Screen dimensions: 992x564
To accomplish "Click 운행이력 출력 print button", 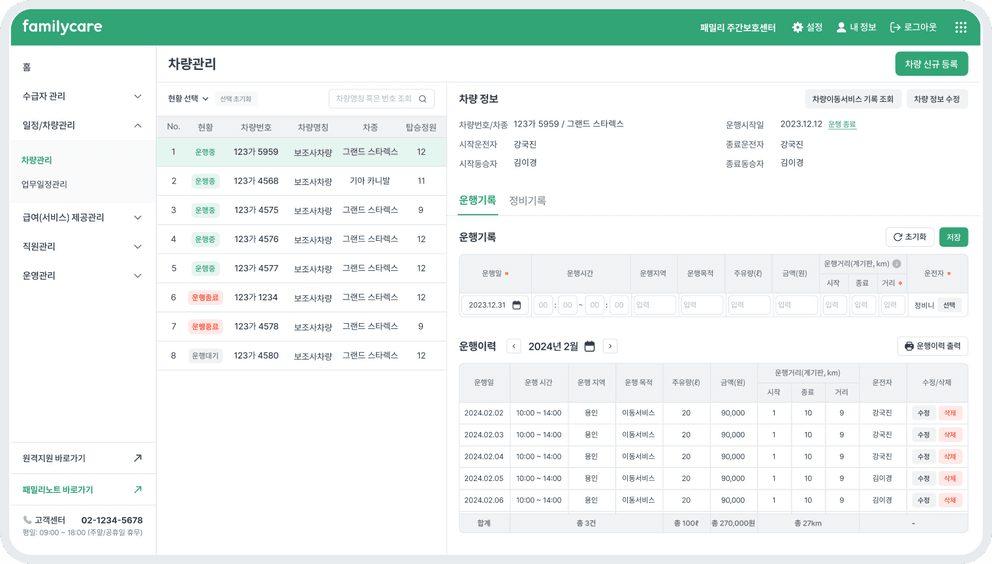I will click(x=933, y=346).
